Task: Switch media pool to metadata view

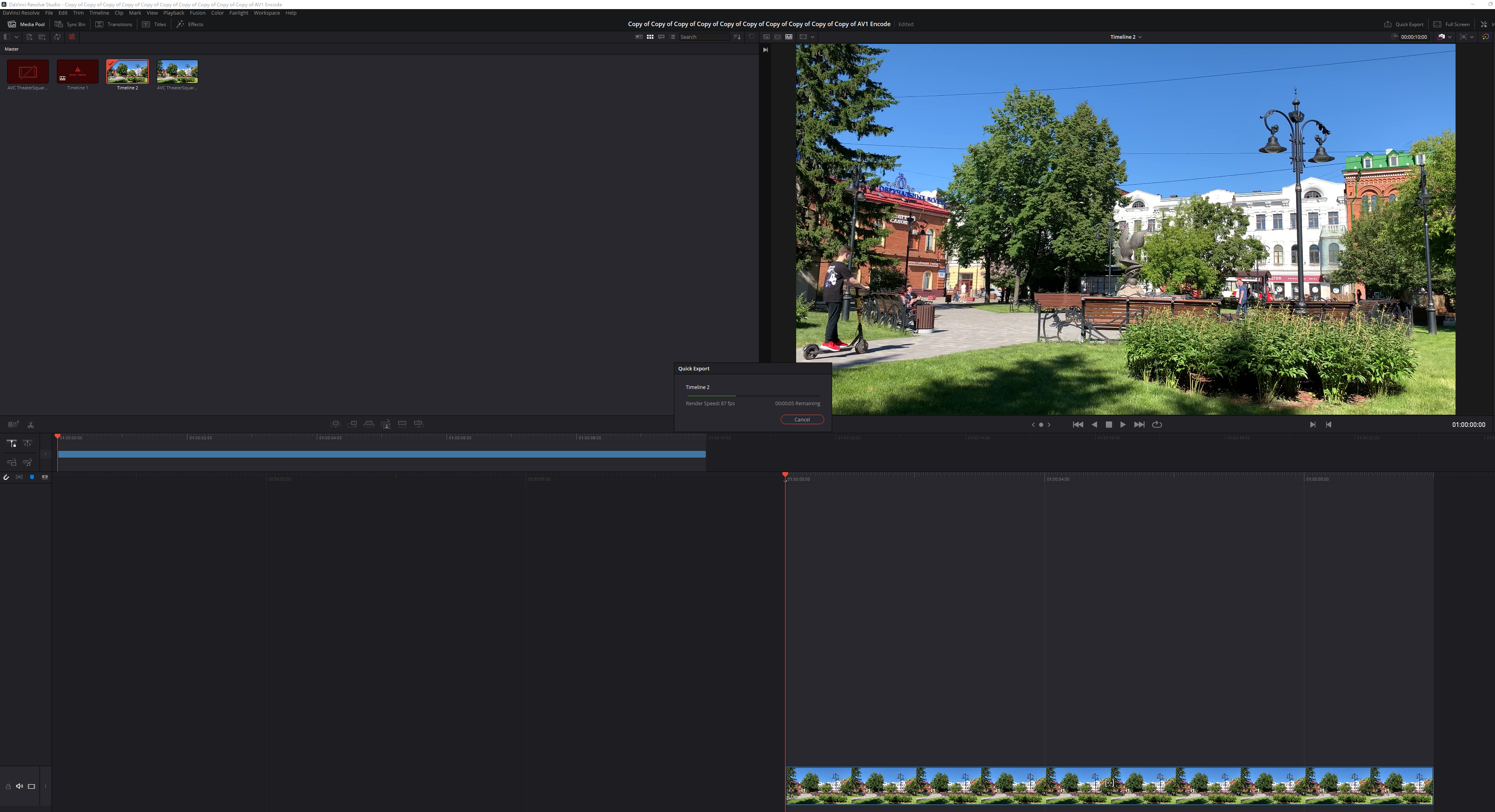Action: tap(639, 37)
